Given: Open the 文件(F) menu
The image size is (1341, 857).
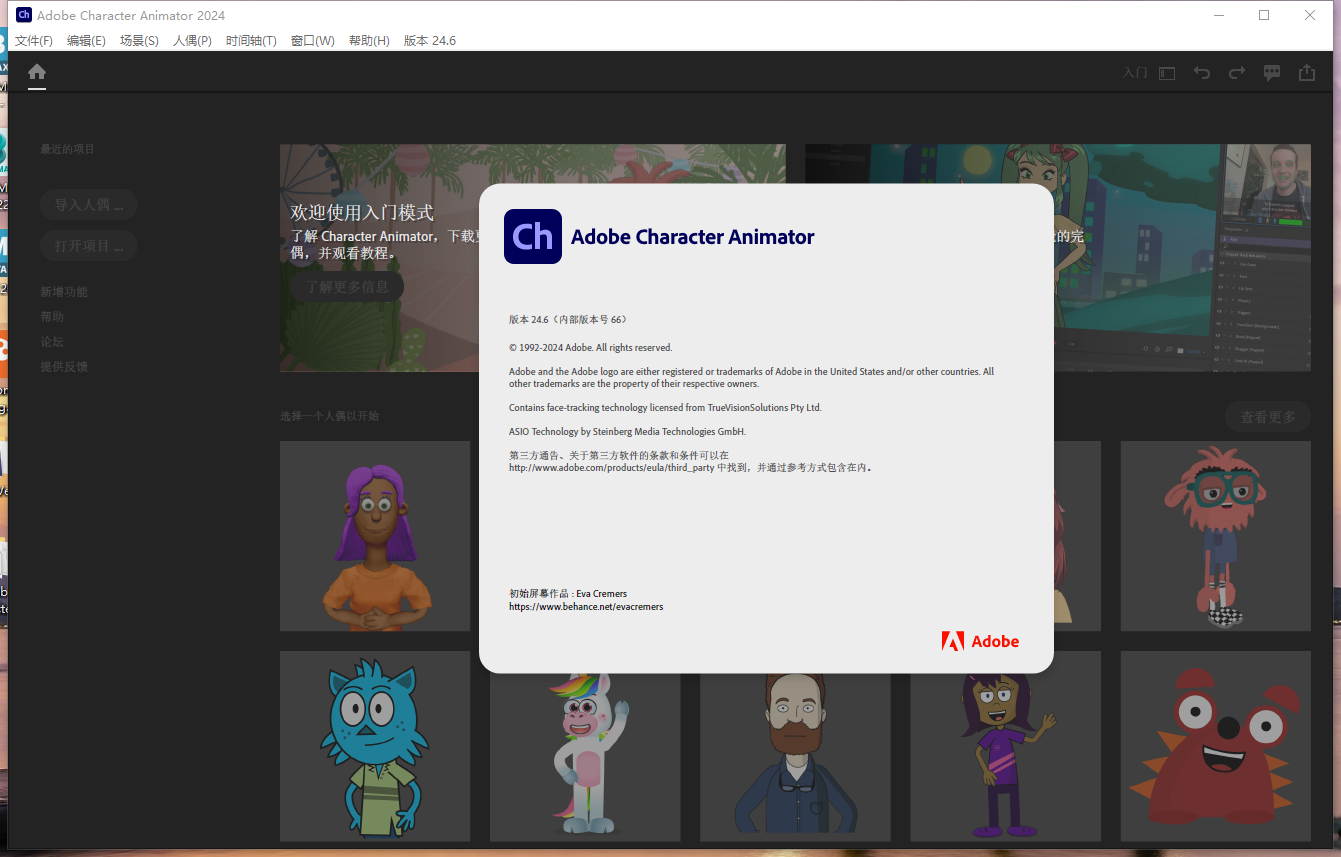Looking at the screenshot, I should click(34, 41).
